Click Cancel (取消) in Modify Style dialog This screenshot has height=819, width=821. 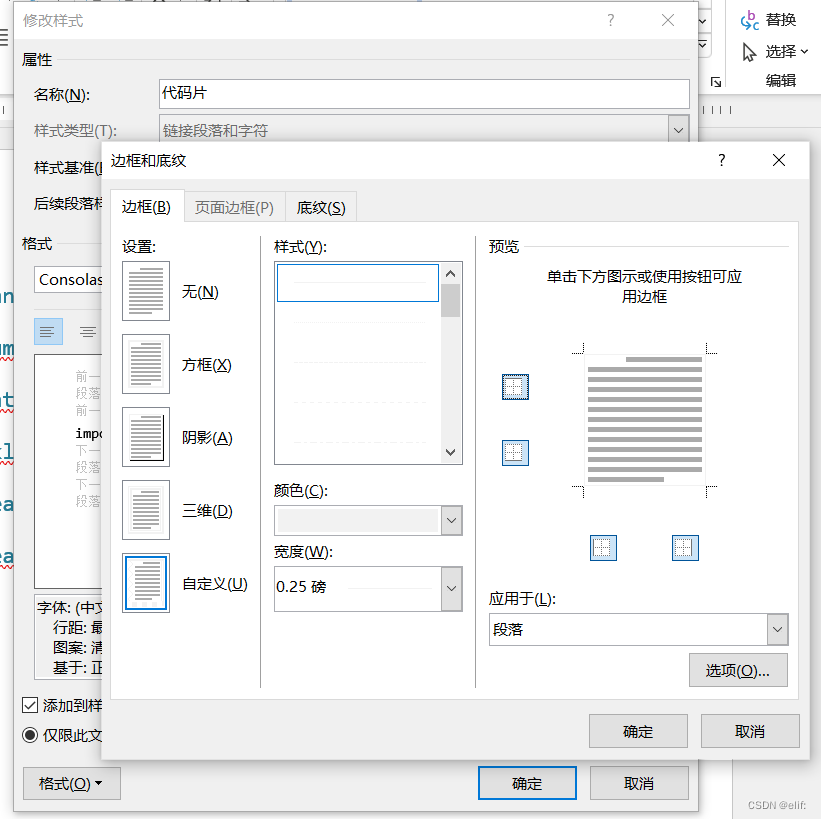[x=639, y=783]
